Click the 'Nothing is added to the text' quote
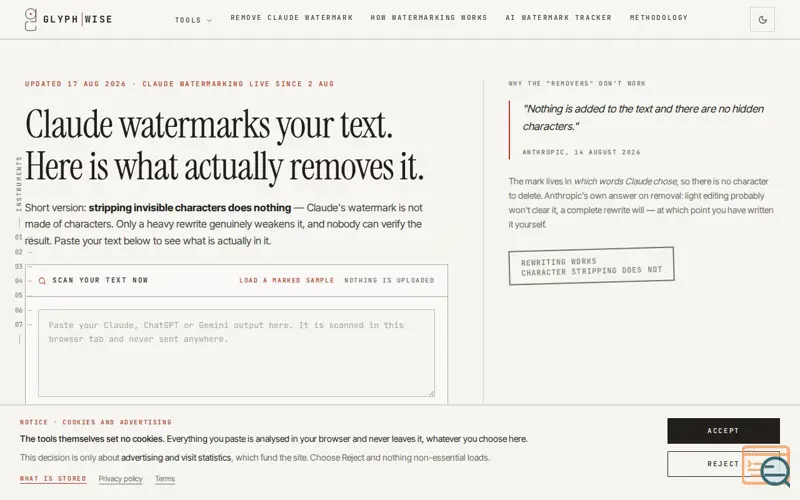 (643, 117)
